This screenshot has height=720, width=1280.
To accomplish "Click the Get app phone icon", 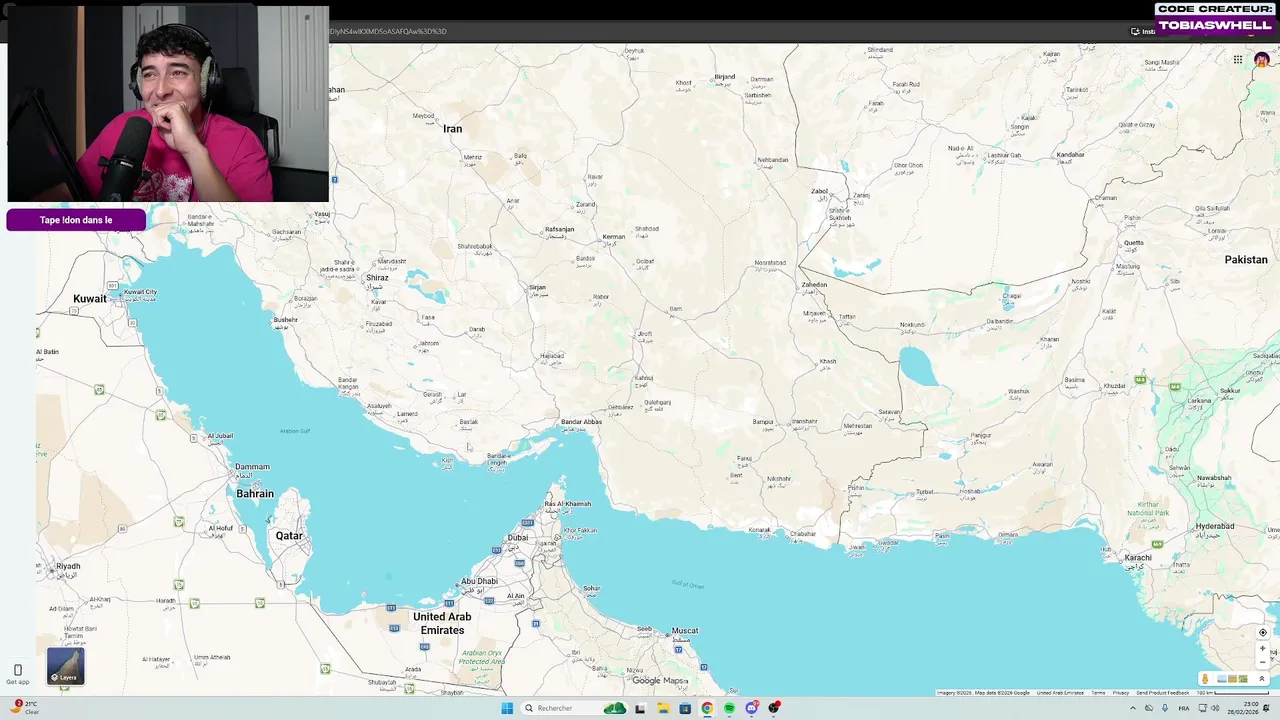I will 17,670.
